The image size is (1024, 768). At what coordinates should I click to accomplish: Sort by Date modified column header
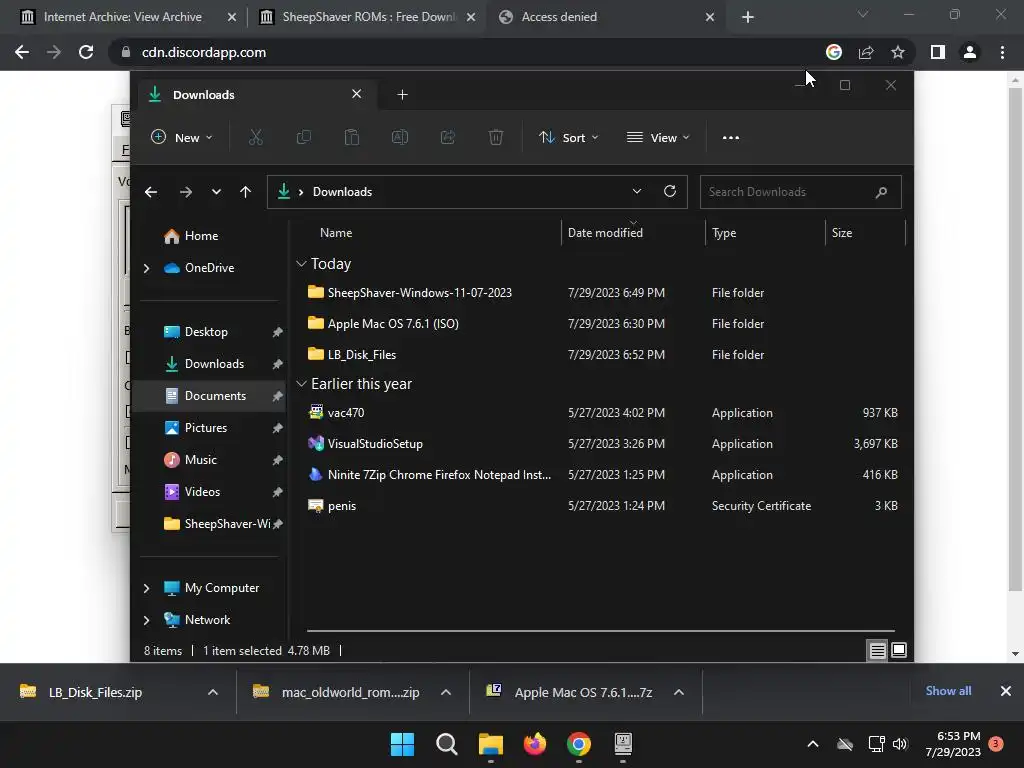click(605, 232)
